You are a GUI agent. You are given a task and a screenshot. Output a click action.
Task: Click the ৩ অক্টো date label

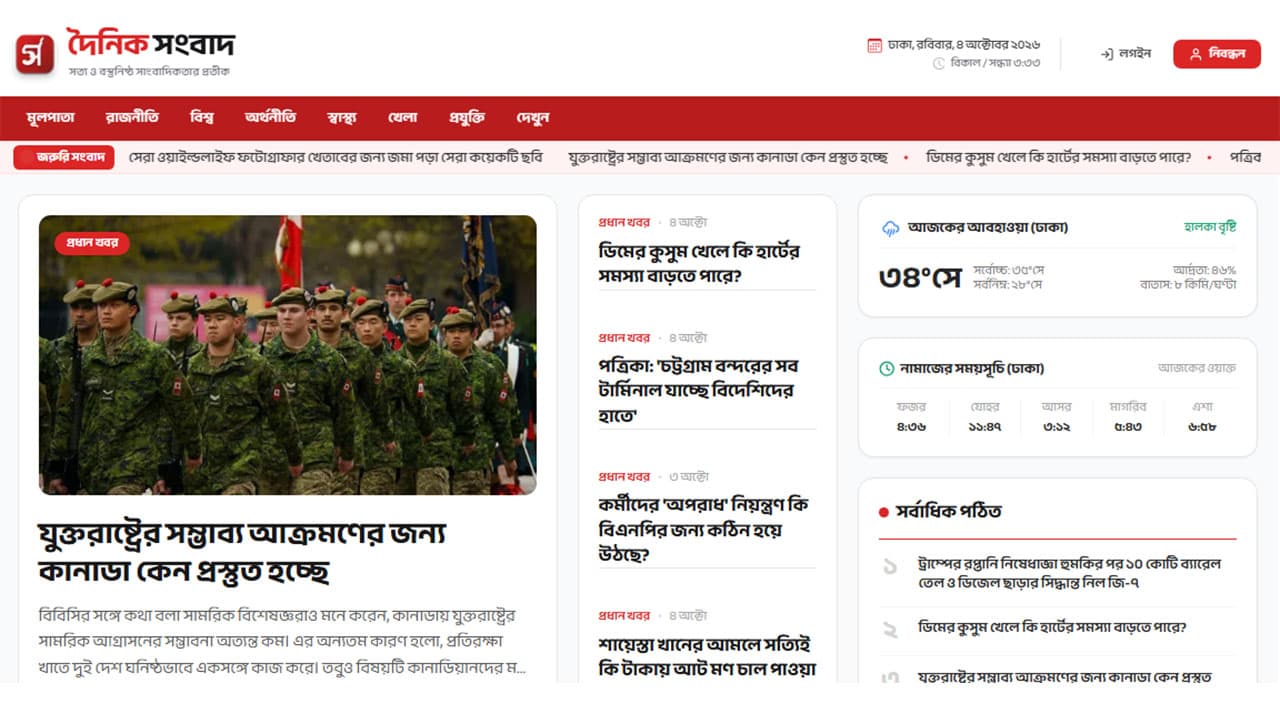(x=688, y=477)
